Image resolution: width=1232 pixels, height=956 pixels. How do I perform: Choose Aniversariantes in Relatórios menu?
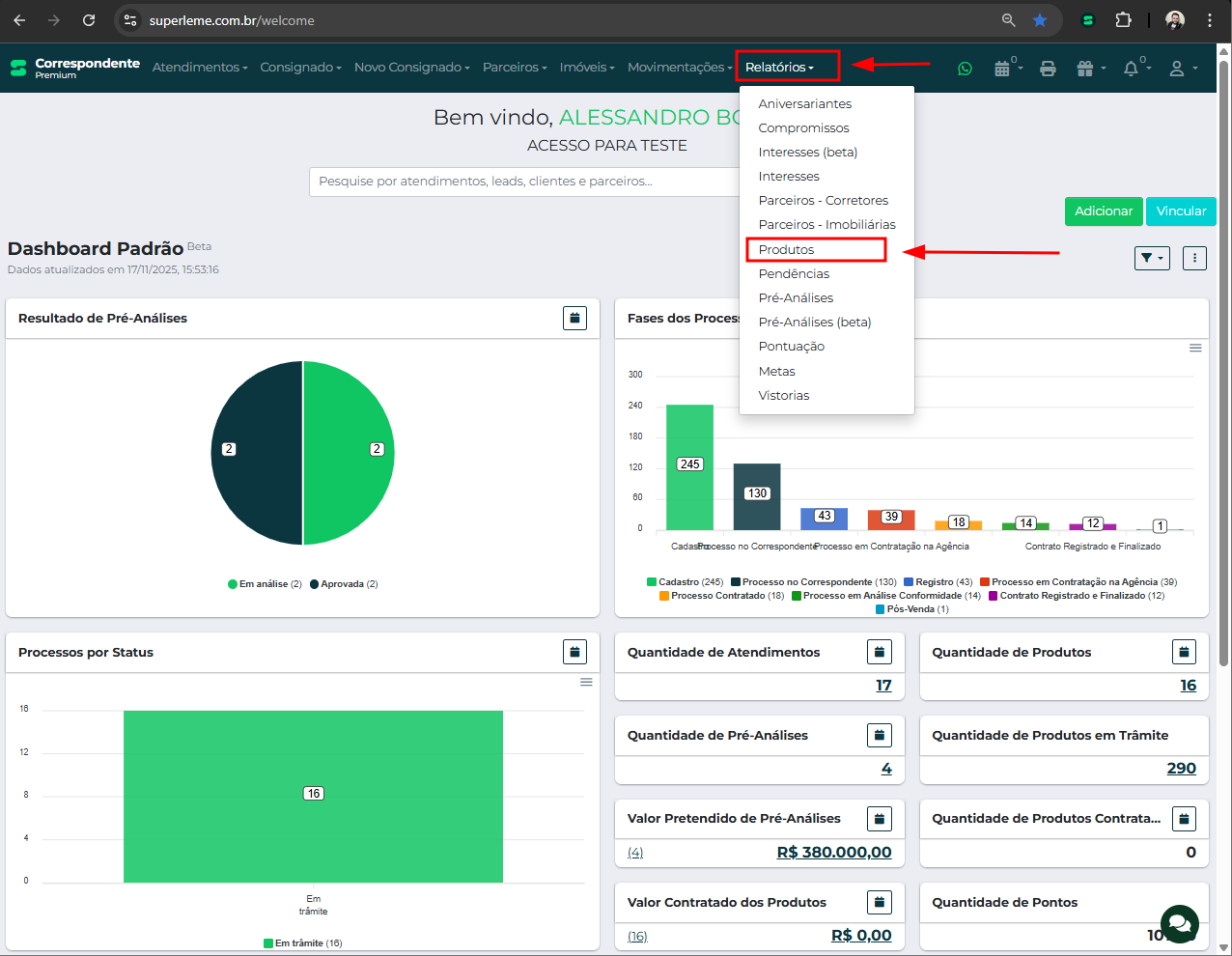point(804,104)
